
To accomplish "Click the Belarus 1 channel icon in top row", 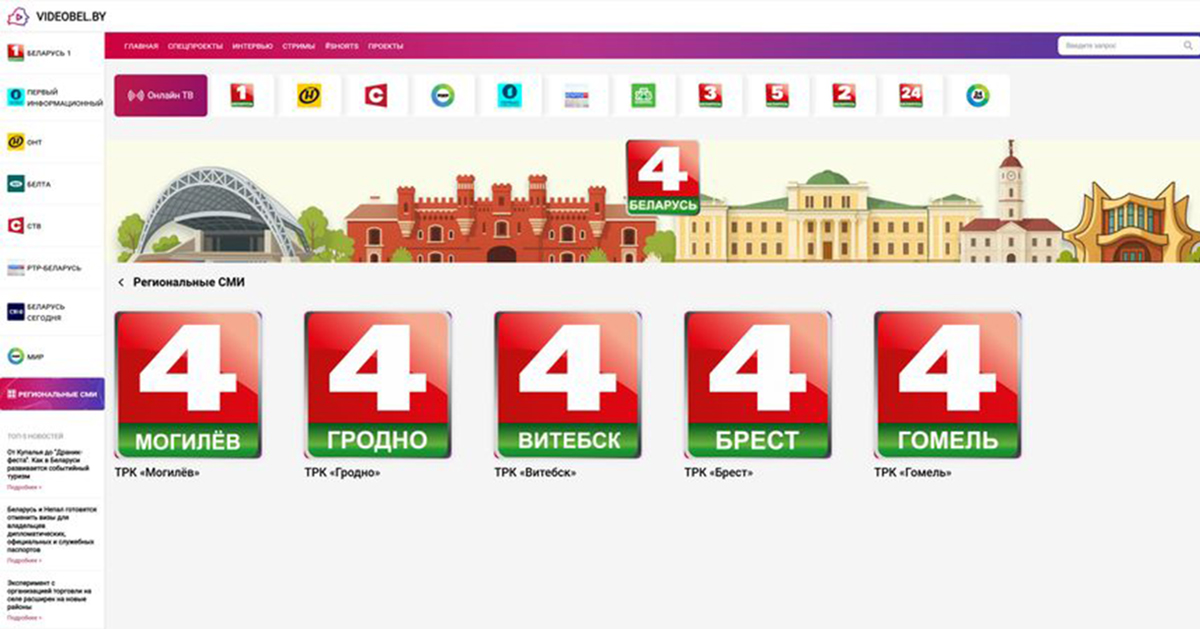I will pyautogui.click(x=242, y=96).
